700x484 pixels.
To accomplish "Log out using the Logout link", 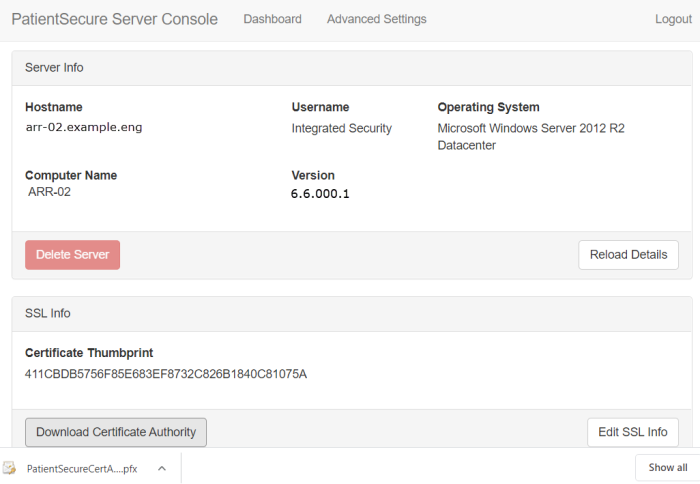I will pyautogui.click(x=673, y=19).
